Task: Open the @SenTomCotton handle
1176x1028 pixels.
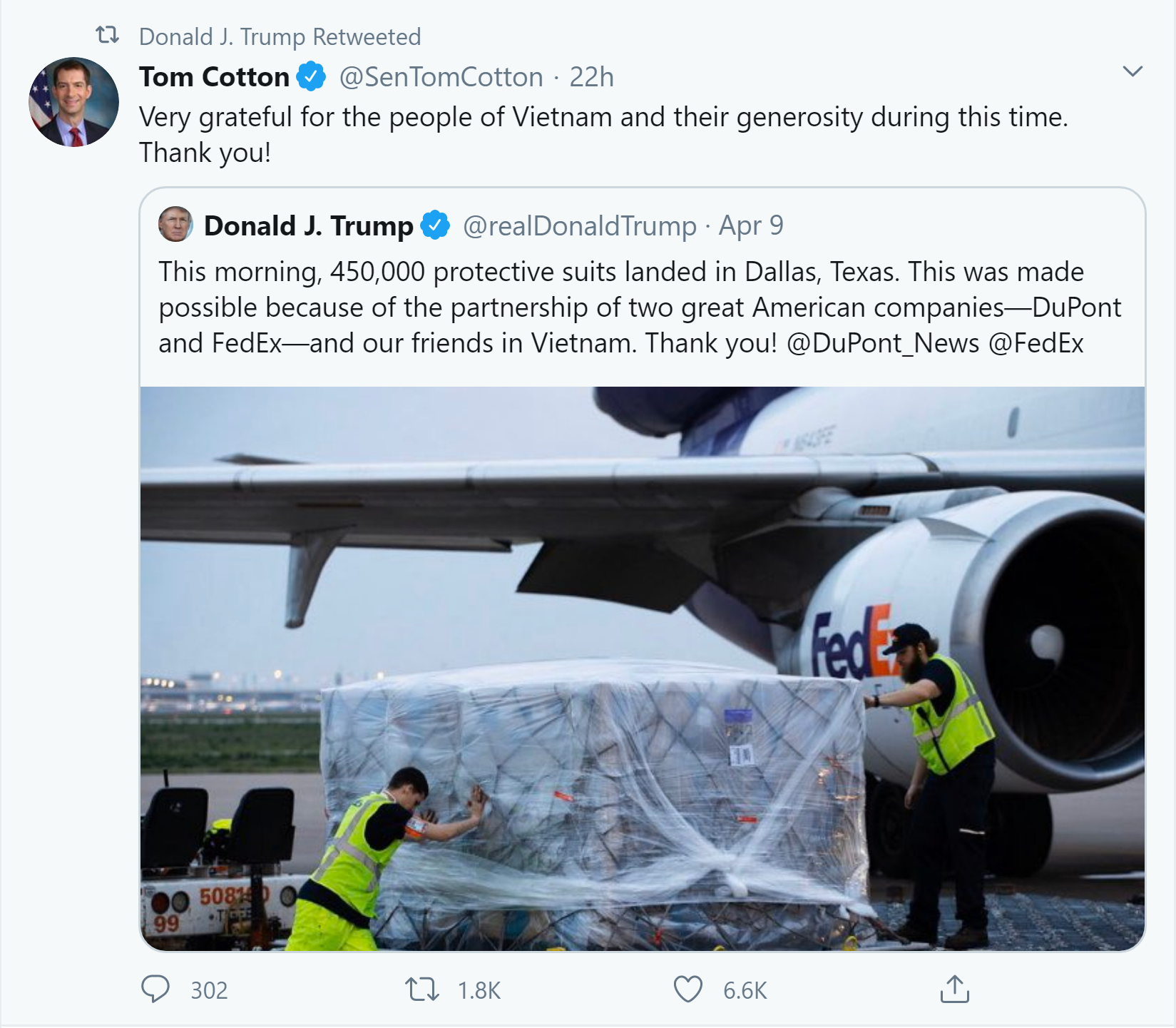Action: pyautogui.click(x=441, y=76)
